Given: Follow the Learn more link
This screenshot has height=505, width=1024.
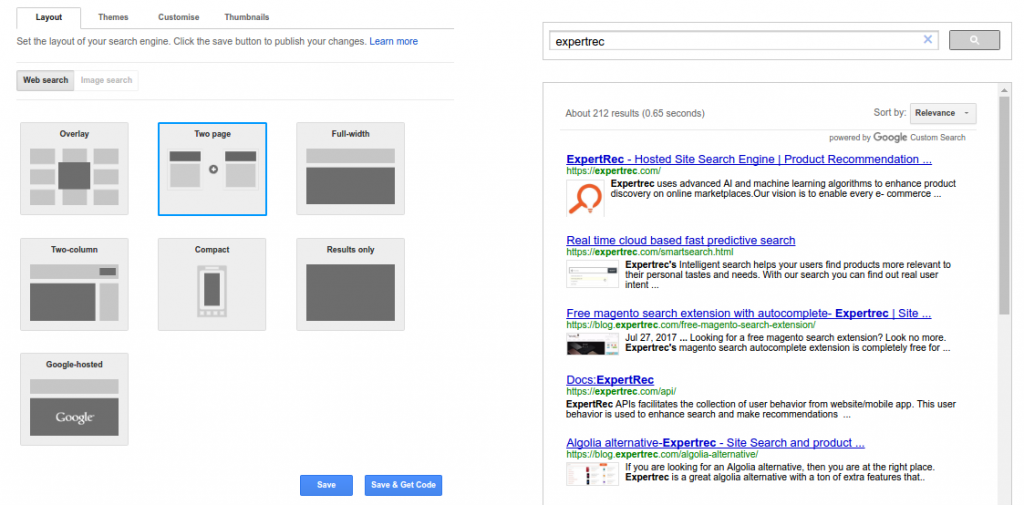Looking at the screenshot, I should 393,41.
